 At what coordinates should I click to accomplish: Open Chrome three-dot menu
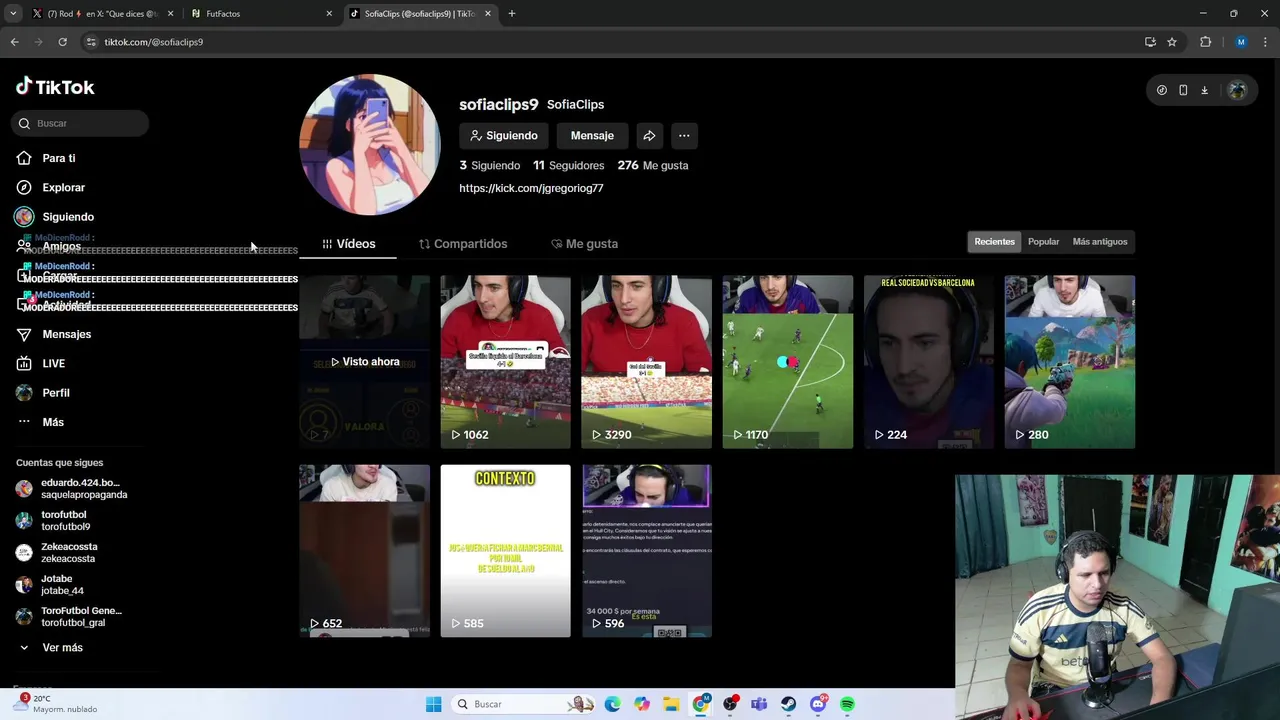(1266, 42)
